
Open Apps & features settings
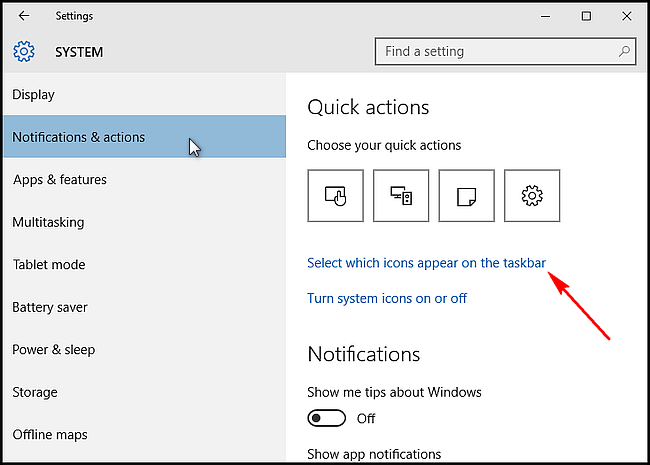(144, 179)
